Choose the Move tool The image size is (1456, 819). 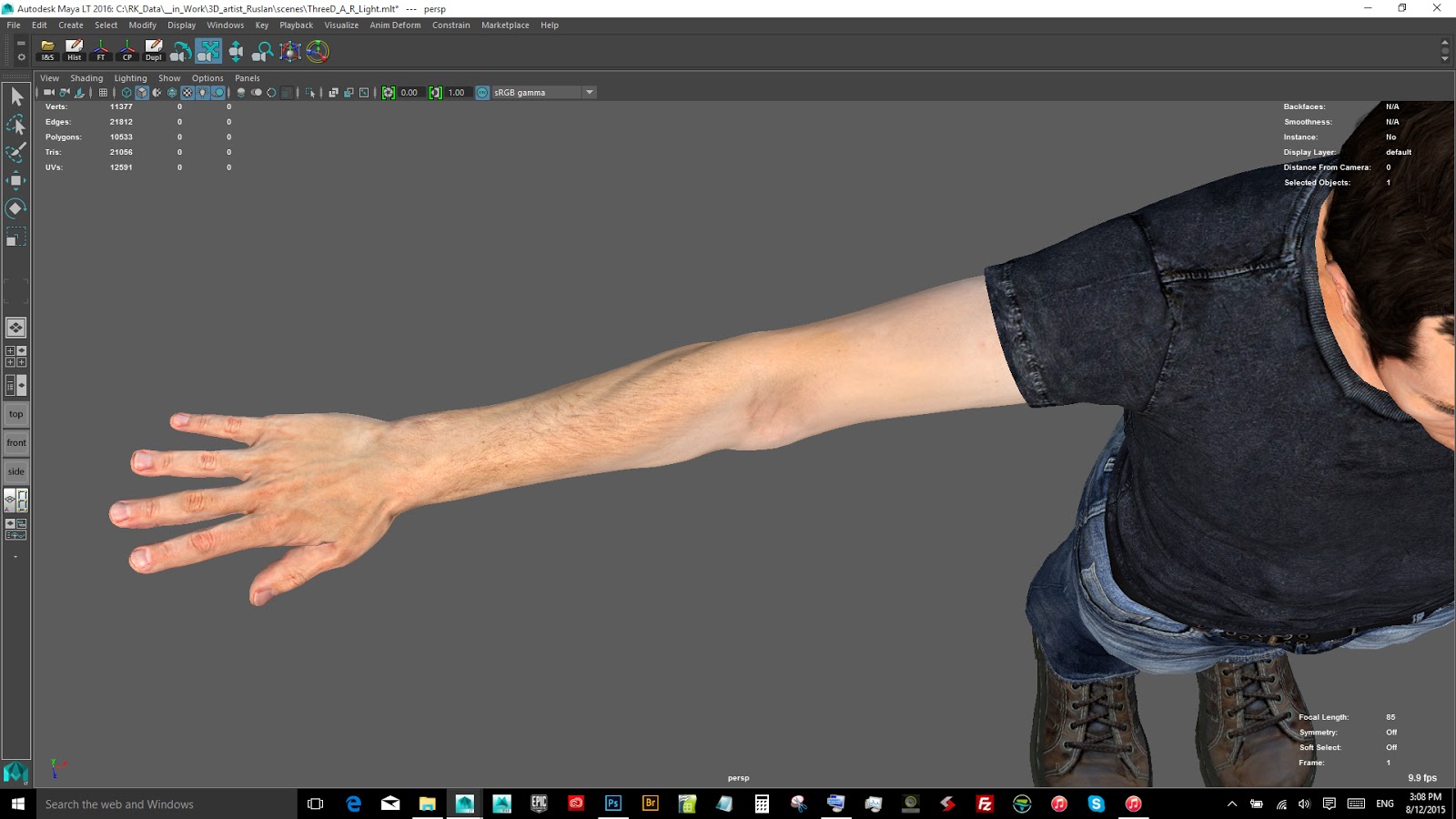point(16,180)
